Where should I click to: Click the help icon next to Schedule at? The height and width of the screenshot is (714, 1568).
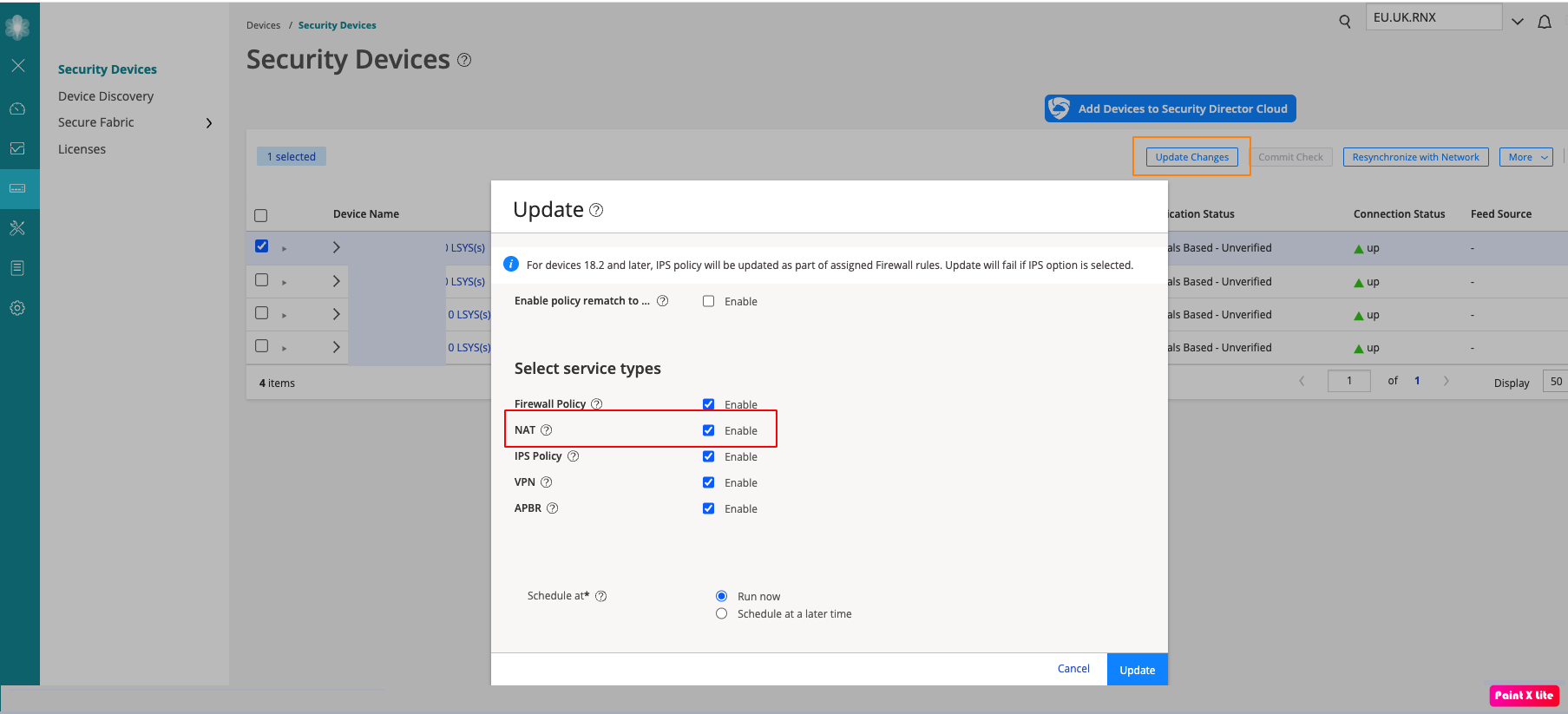[601, 596]
